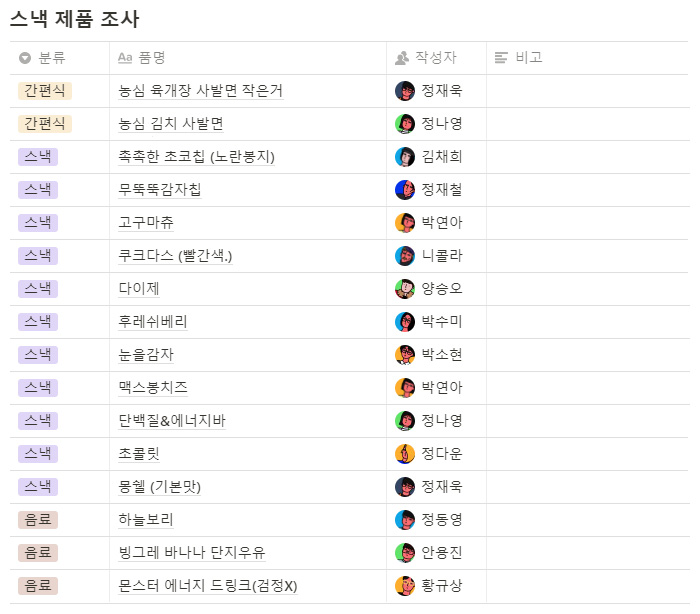
Task: Click the 스낵 tag on 고구마츄 row
Action: [38, 223]
